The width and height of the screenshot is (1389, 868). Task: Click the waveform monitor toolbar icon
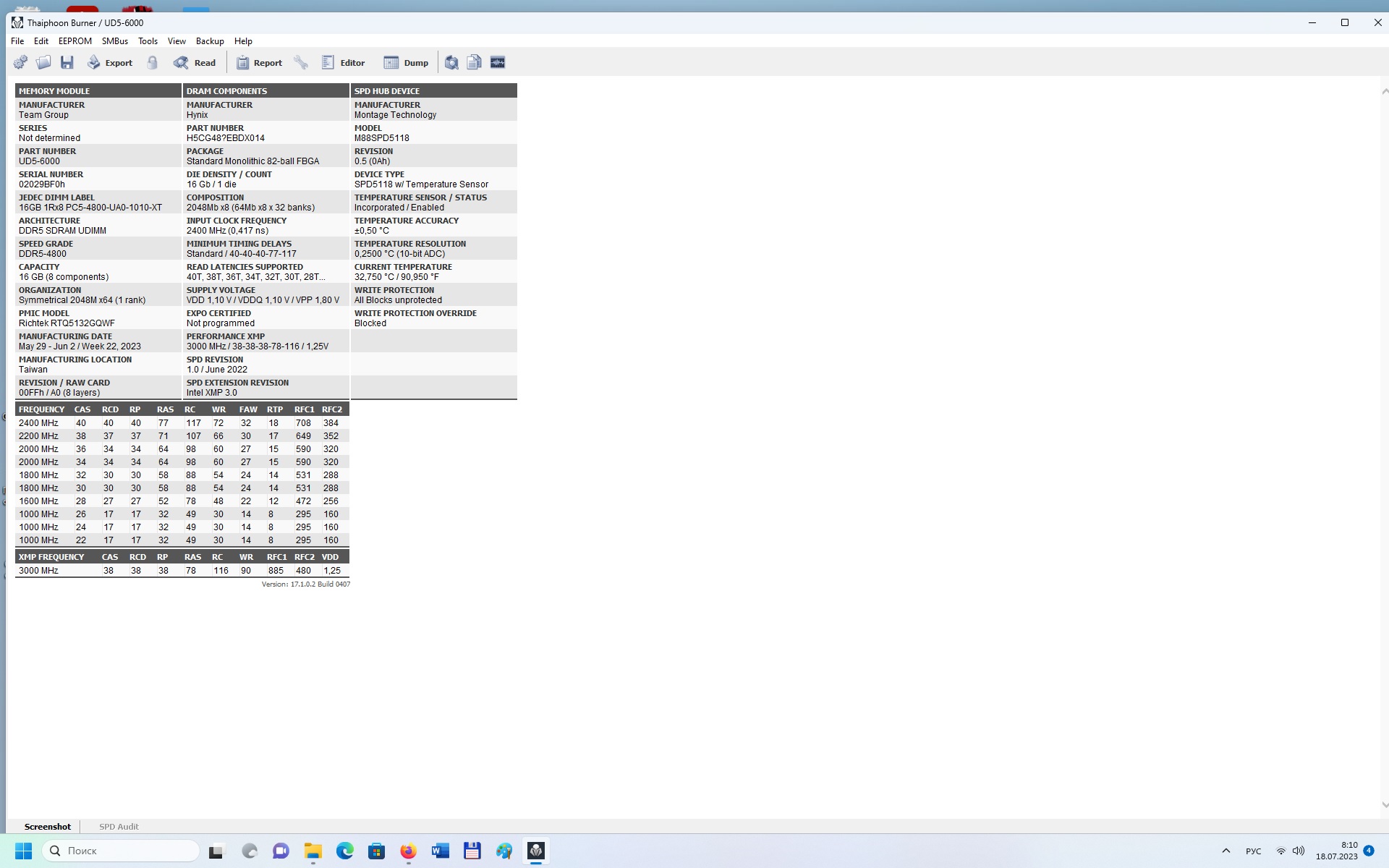pos(498,63)
